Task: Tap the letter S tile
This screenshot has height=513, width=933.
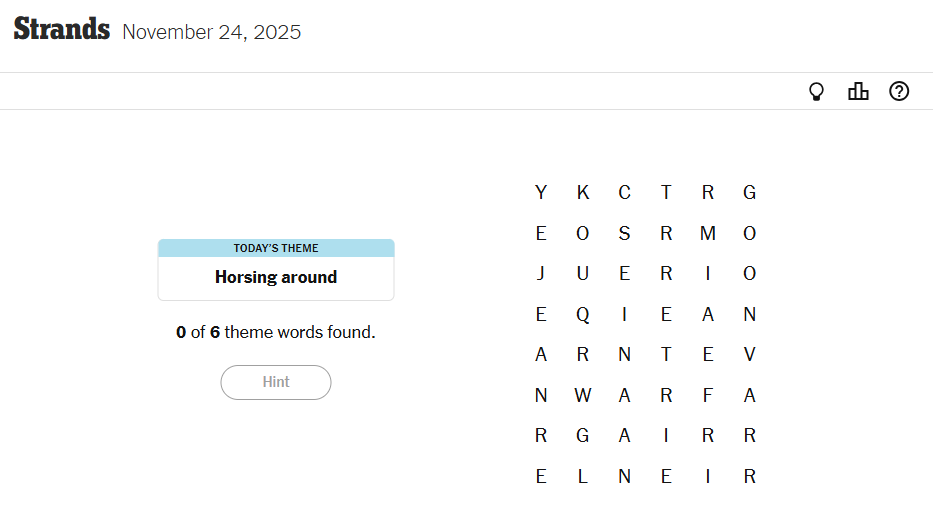Action: (x=624, y=234)
